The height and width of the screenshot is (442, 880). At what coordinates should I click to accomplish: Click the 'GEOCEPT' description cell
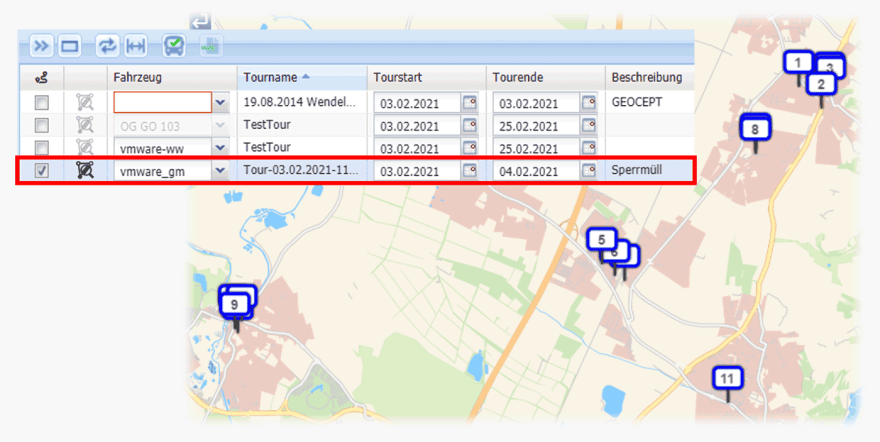click(x=637, y=102)
